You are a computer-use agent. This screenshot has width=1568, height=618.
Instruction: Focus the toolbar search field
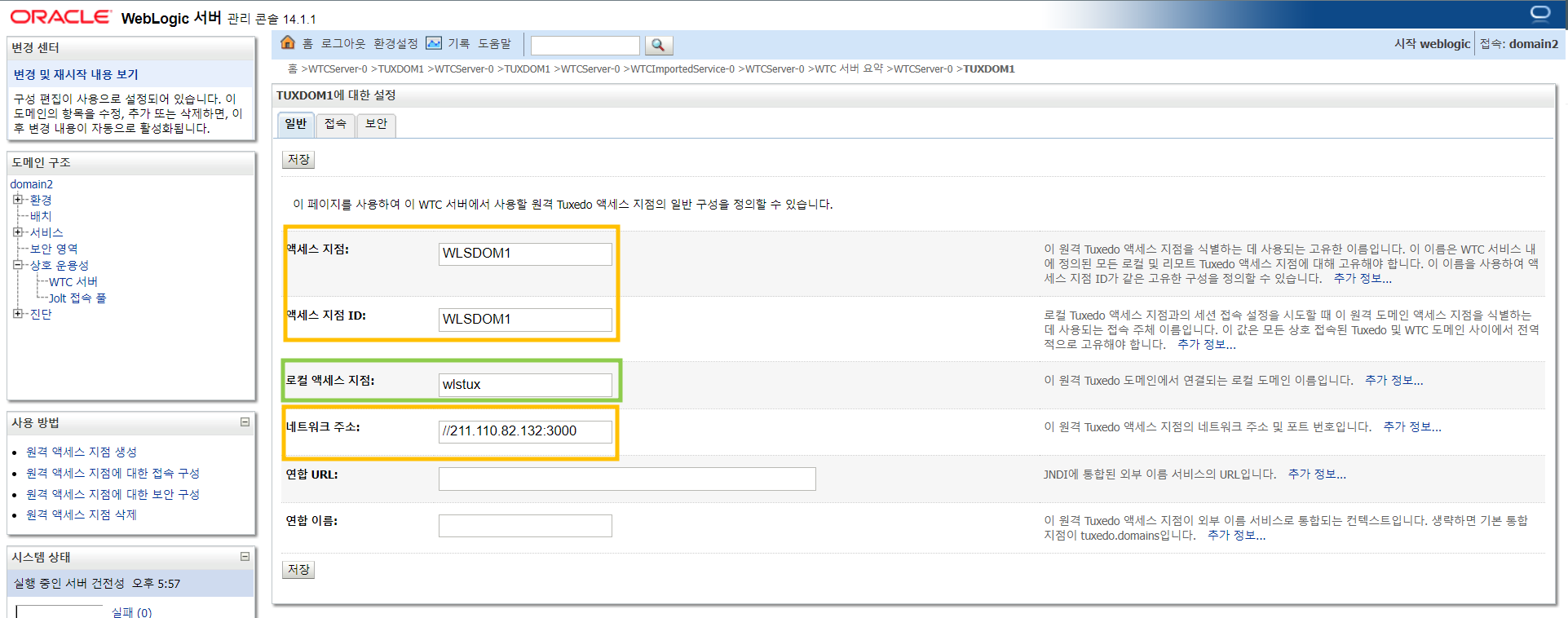click(x=585, y=45)
